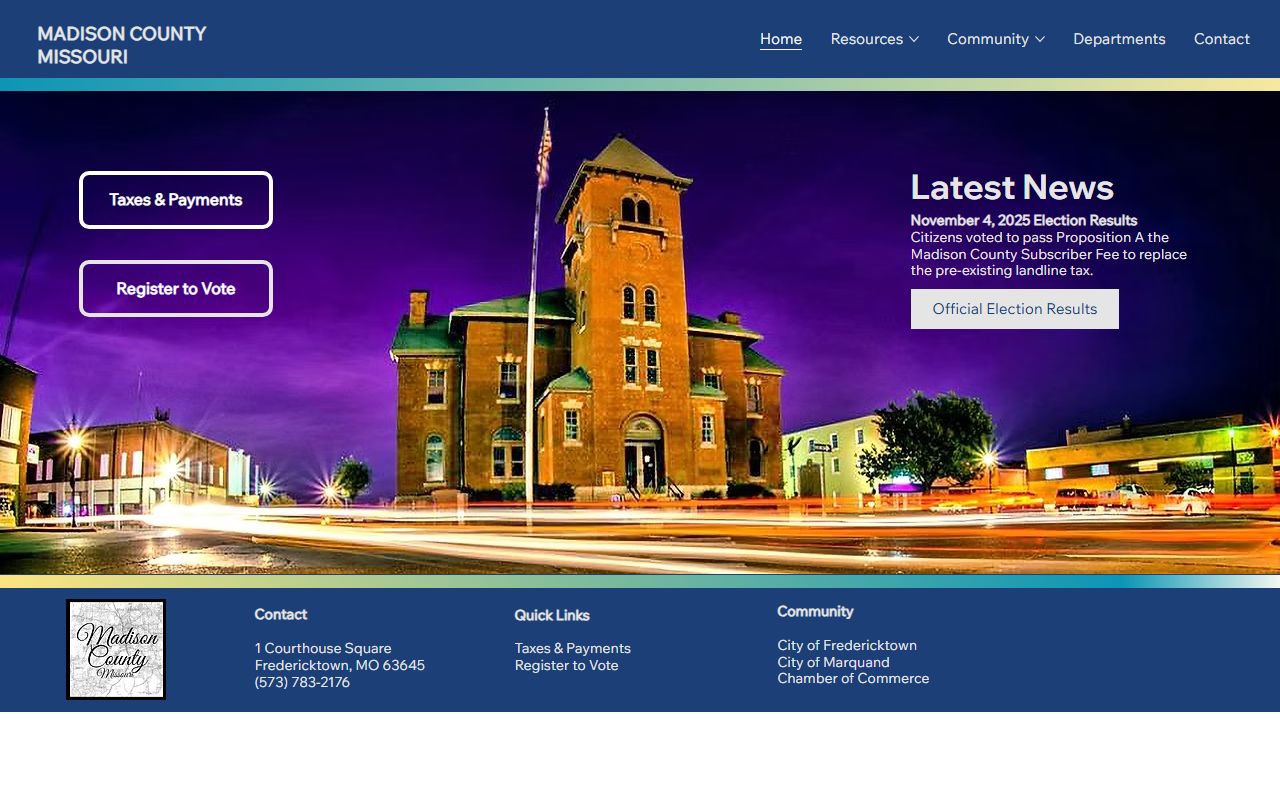
Task: Click the phone number (573) 783-2176
Action: 302,683
